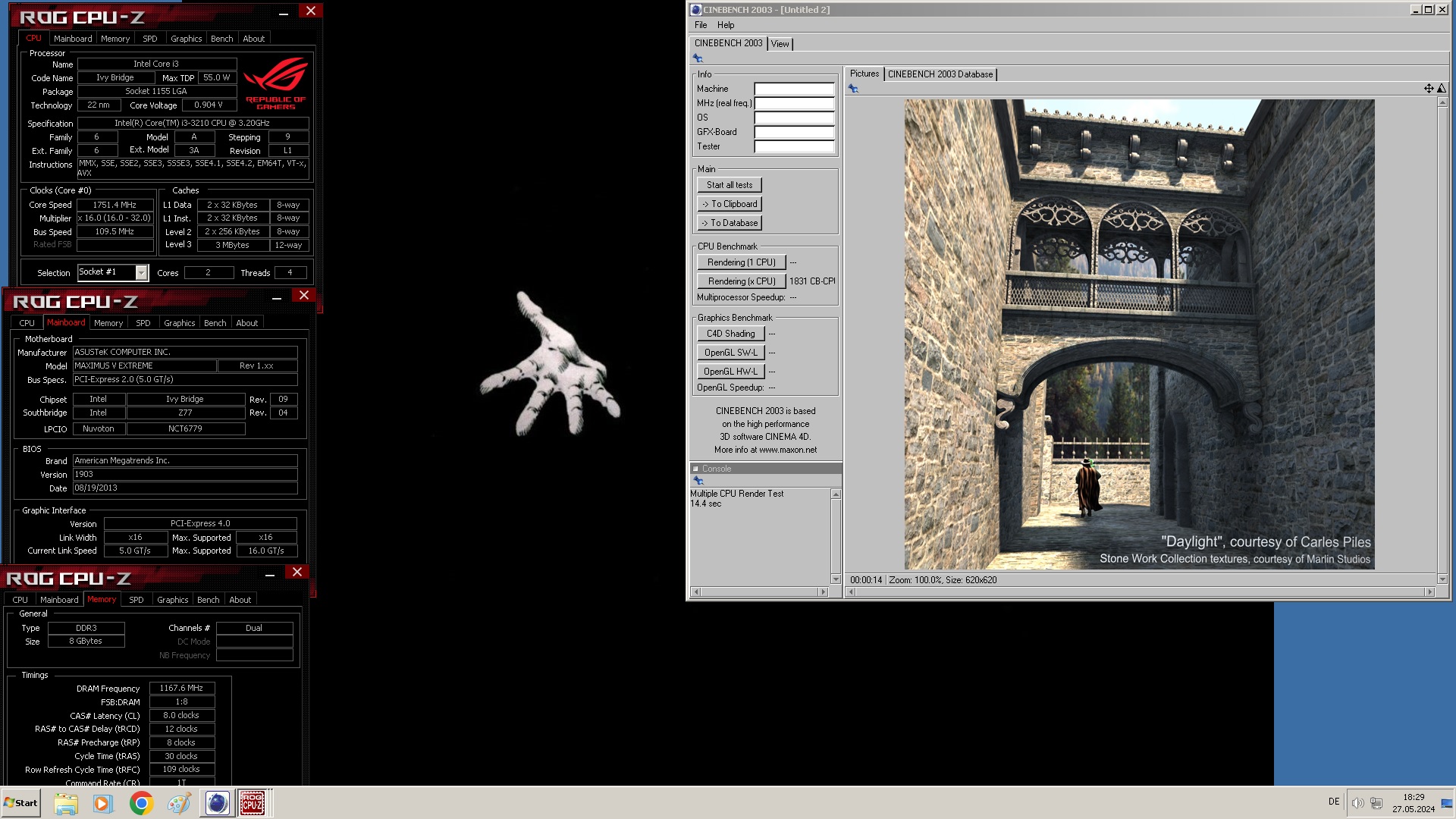Open CPU tab in bottom CPU-Z window
Image resolution: width=1456 pixels, height=819 pixels.
click(20, 600)
